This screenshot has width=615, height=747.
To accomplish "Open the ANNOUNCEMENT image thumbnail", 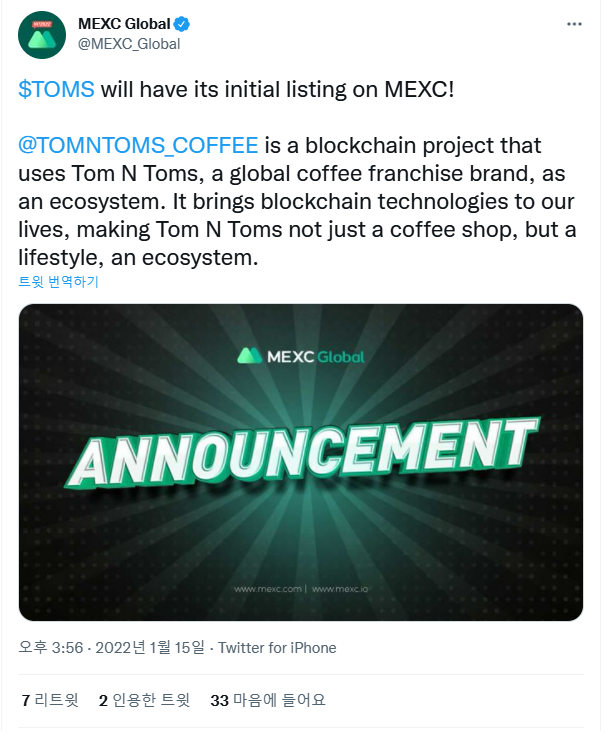I will 301,462.
